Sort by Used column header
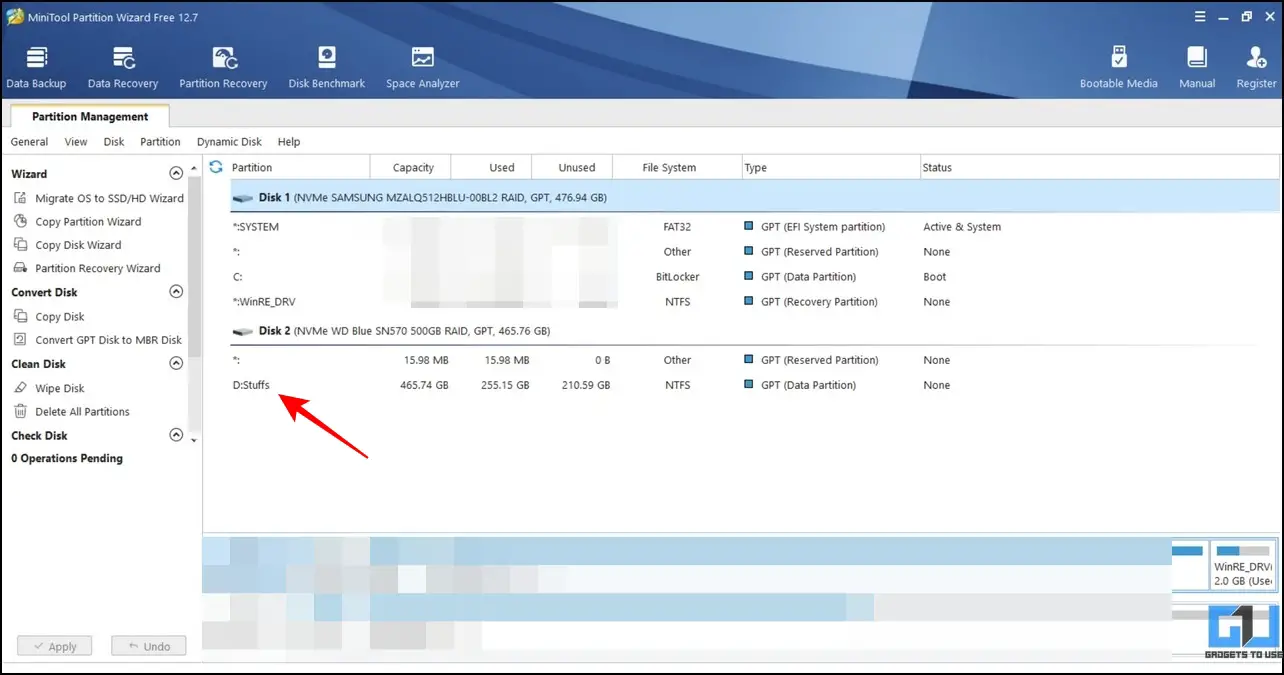Viewport: 1284px width, 675px height. pos(492,167)
